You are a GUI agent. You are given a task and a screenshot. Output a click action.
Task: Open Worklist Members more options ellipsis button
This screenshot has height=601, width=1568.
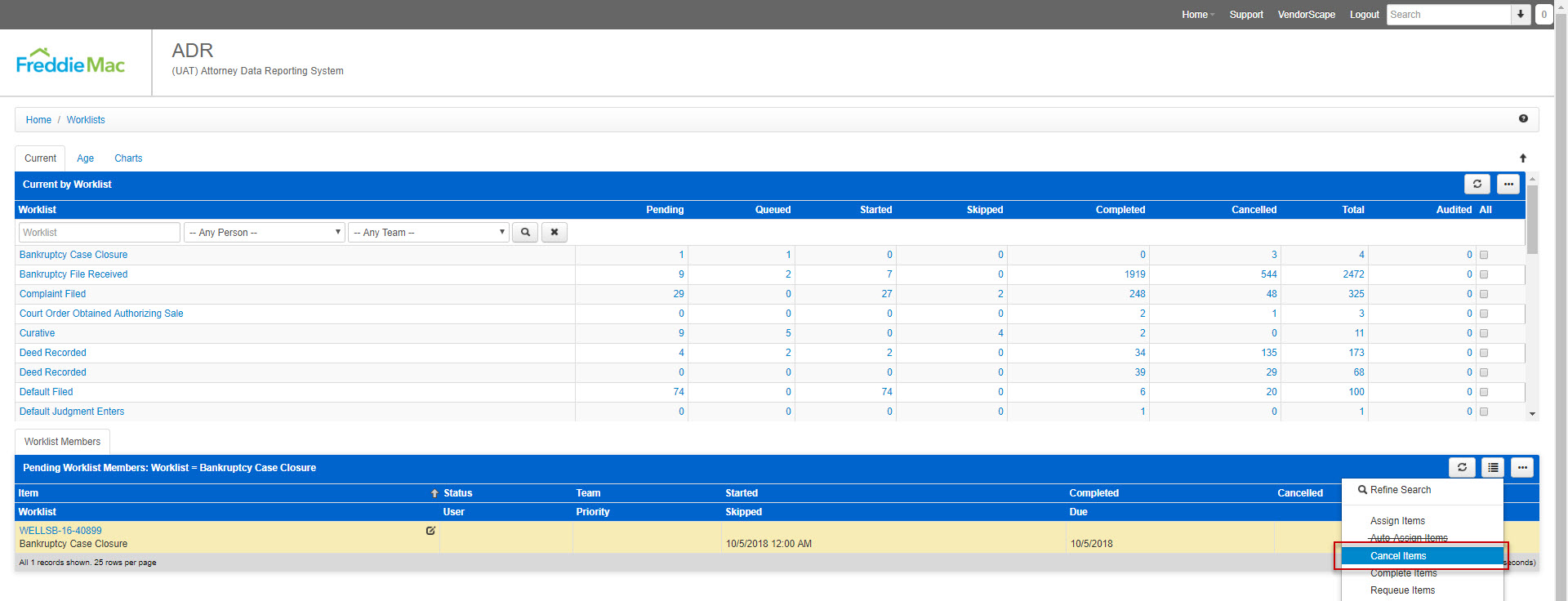click(x=1522, y=467)
